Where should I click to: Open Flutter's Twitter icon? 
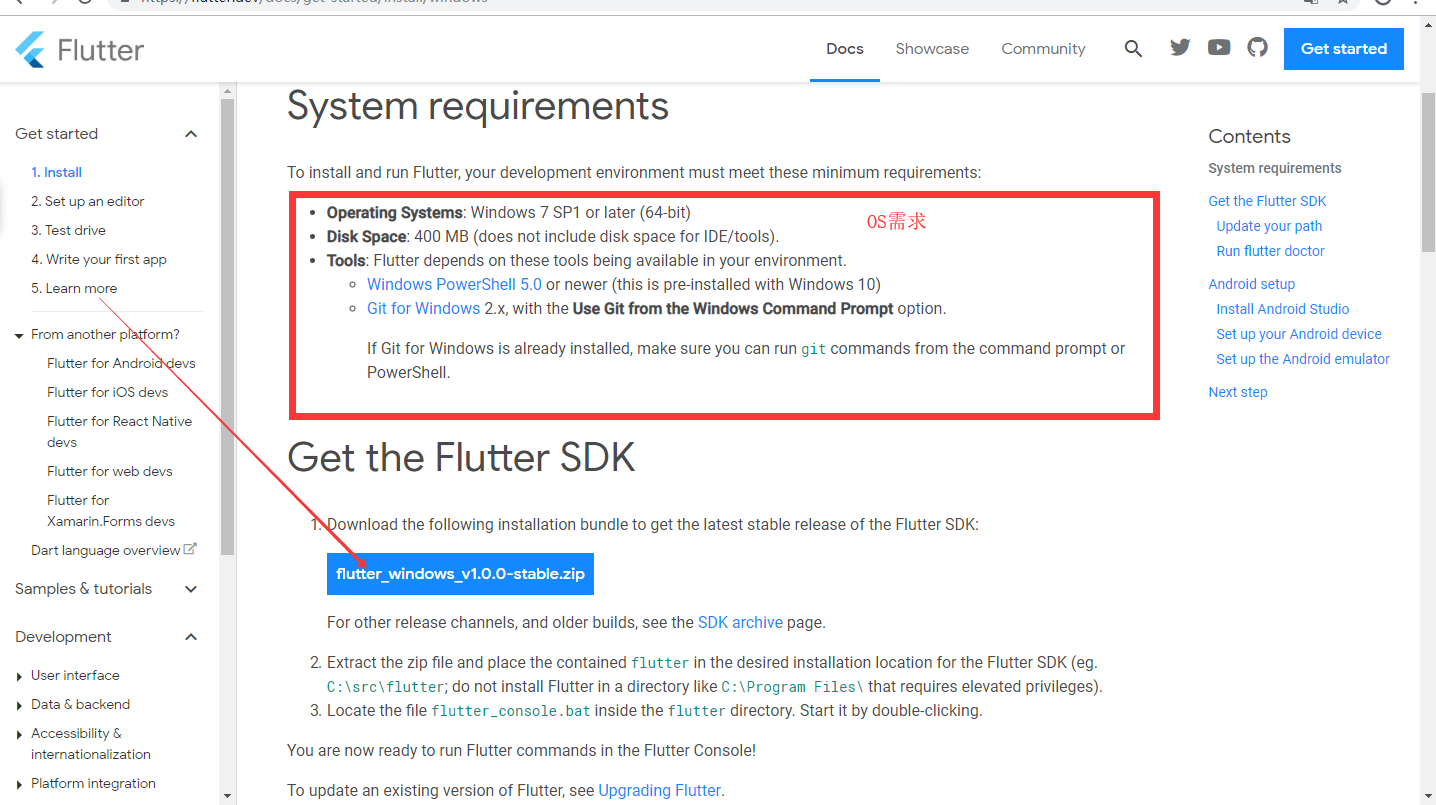click(x=1180, y=47)
